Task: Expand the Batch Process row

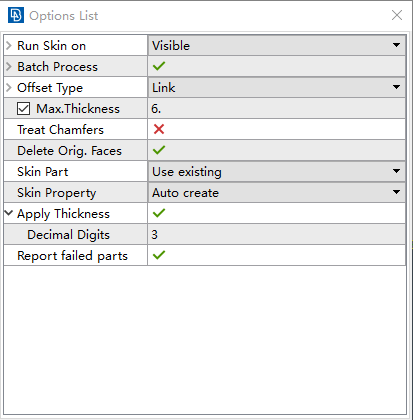Action: pyautogui.click(x=9, y=66)
